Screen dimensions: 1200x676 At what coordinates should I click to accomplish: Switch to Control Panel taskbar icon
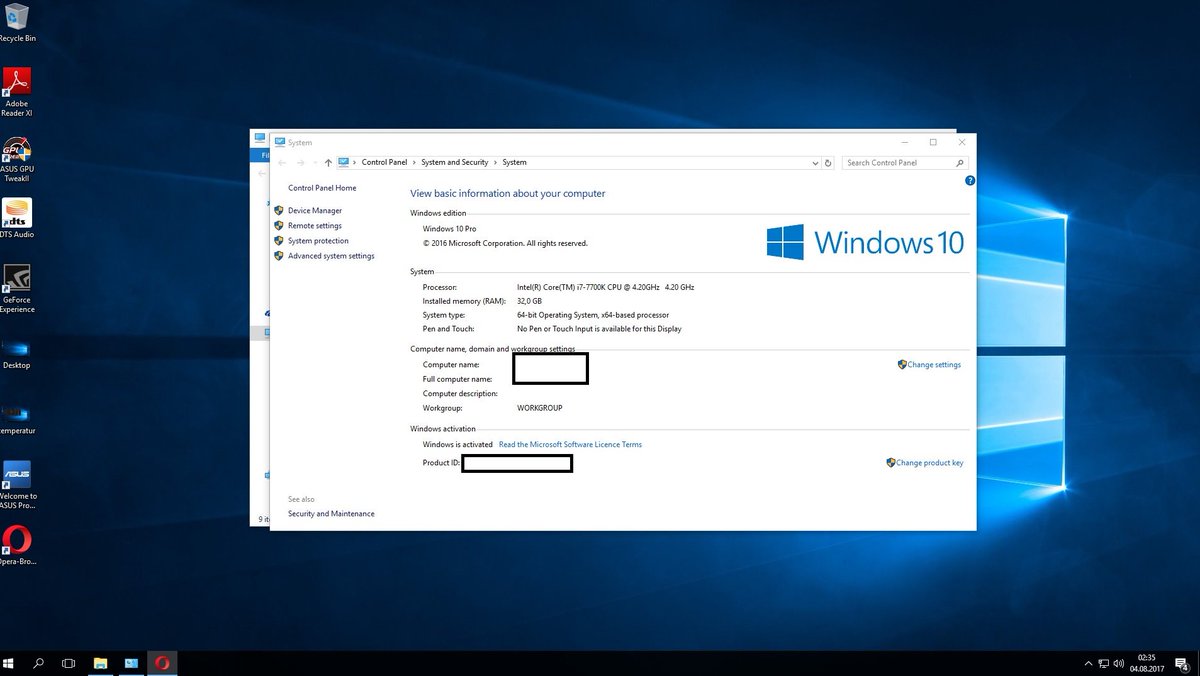(x=131, y=663)
